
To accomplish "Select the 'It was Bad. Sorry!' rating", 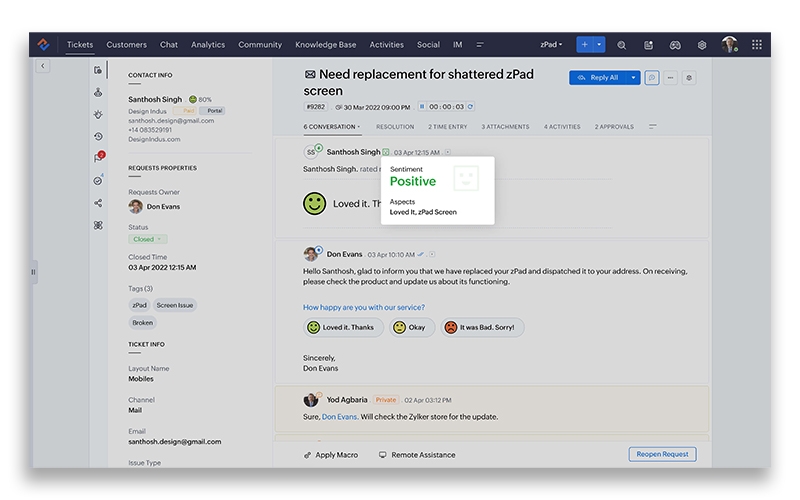I will (x=482, y=327).
